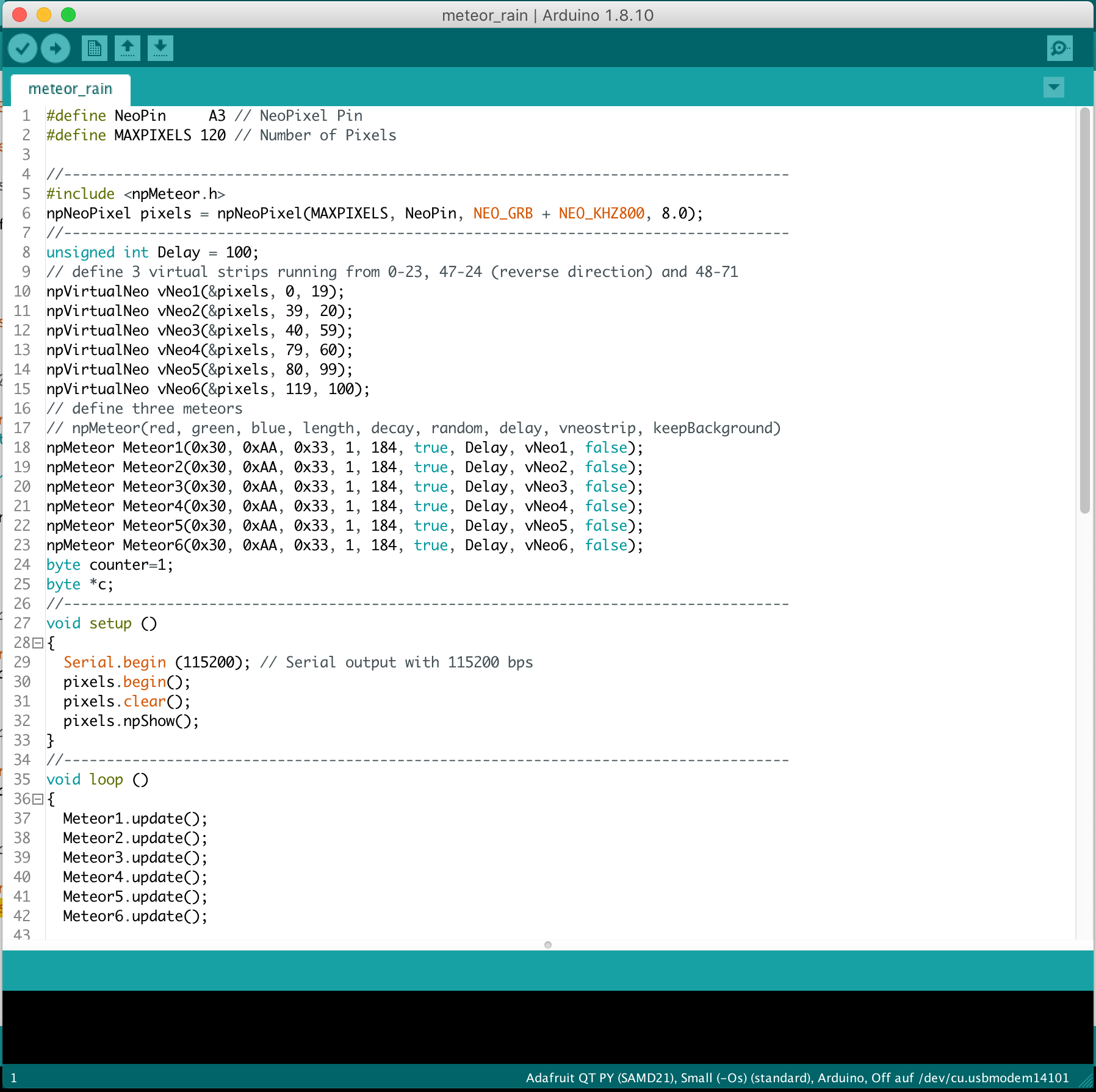Click the vNeo3 virtual strip declaration
This screenshot has height=1092, width=1096.
coord(200,331)
